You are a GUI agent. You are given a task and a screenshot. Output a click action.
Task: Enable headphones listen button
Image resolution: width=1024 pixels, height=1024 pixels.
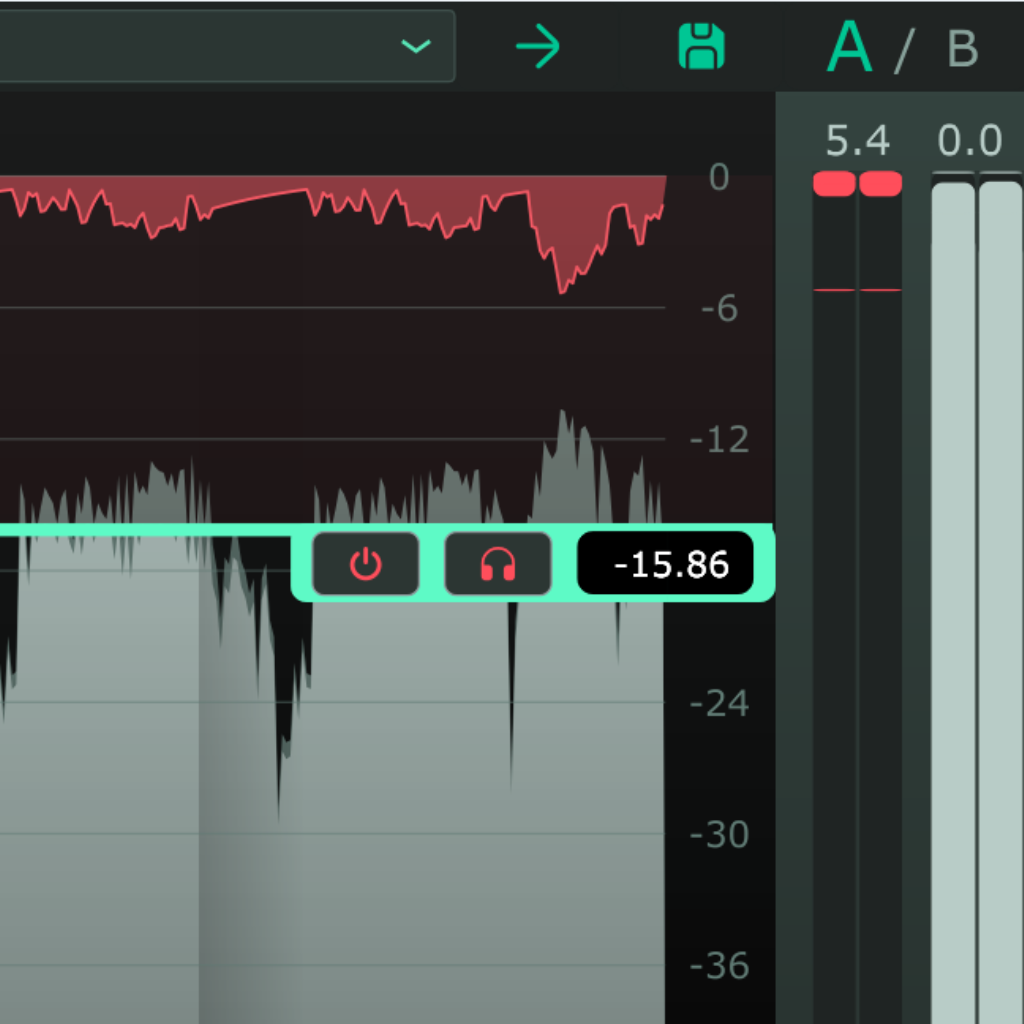pos(498,564)
